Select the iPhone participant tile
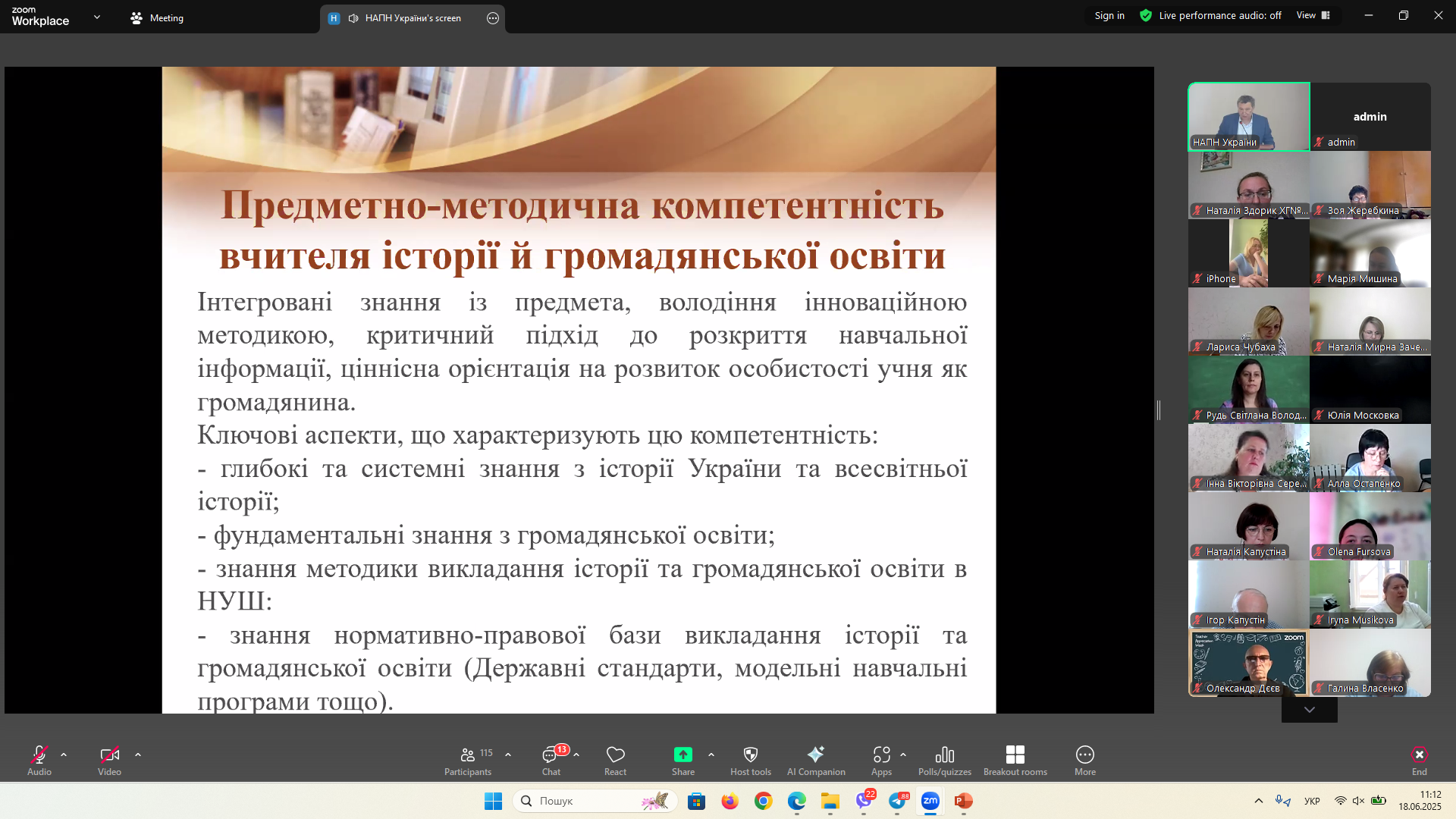The width and height of the screenshot is (1456, 819). [1249, 253]
